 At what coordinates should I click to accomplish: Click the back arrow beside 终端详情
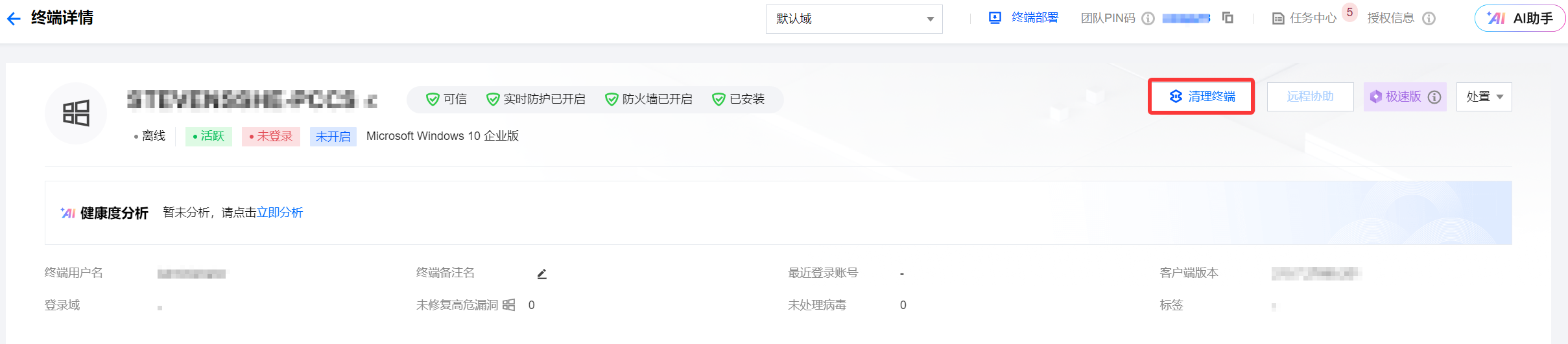tap(14, 19)
